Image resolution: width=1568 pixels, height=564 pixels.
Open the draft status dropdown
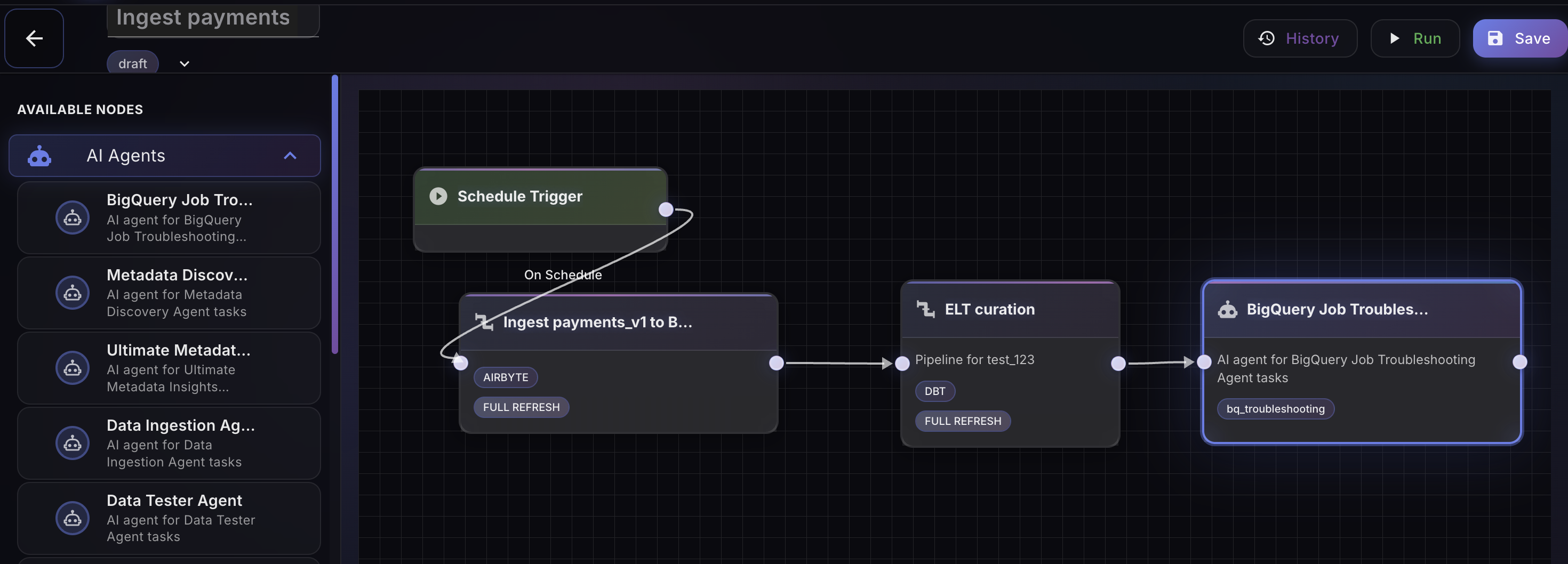tap(185, 63)
